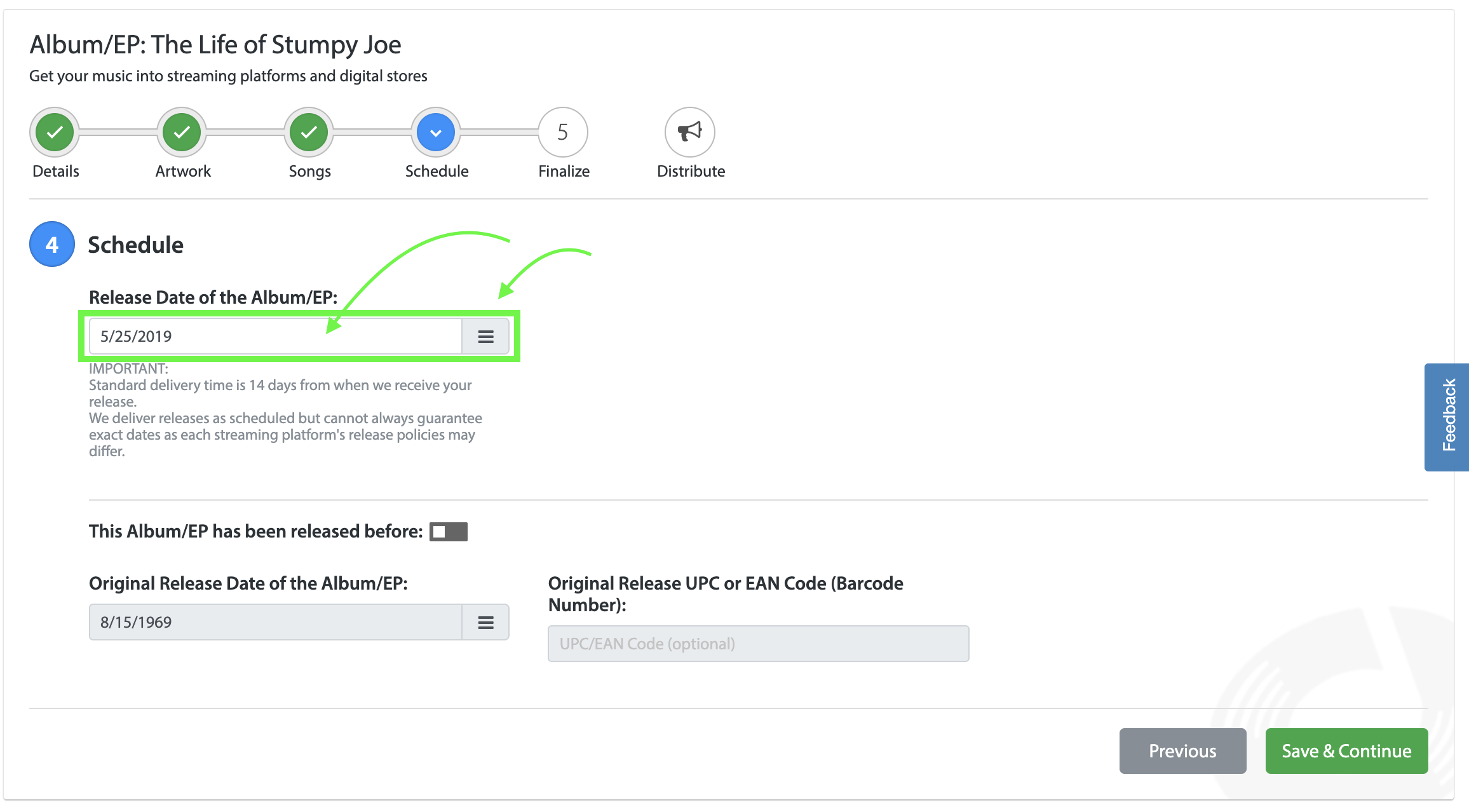Jump to step 5 Finalize circle
This screenshot has width=1469, height=812.
pos(563,132)
